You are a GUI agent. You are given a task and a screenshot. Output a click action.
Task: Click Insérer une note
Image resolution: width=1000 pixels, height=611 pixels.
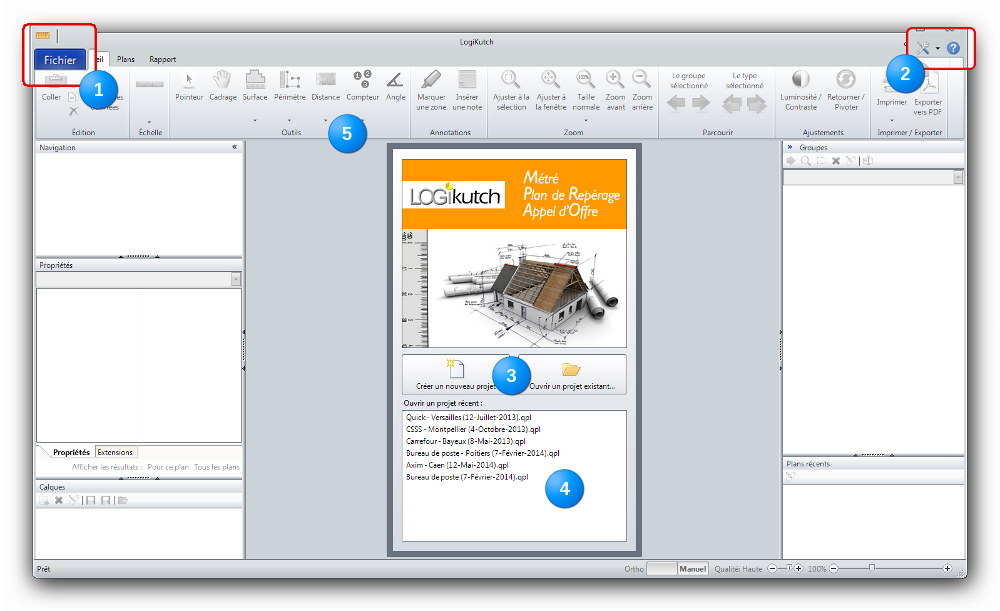tap(467, 91)
